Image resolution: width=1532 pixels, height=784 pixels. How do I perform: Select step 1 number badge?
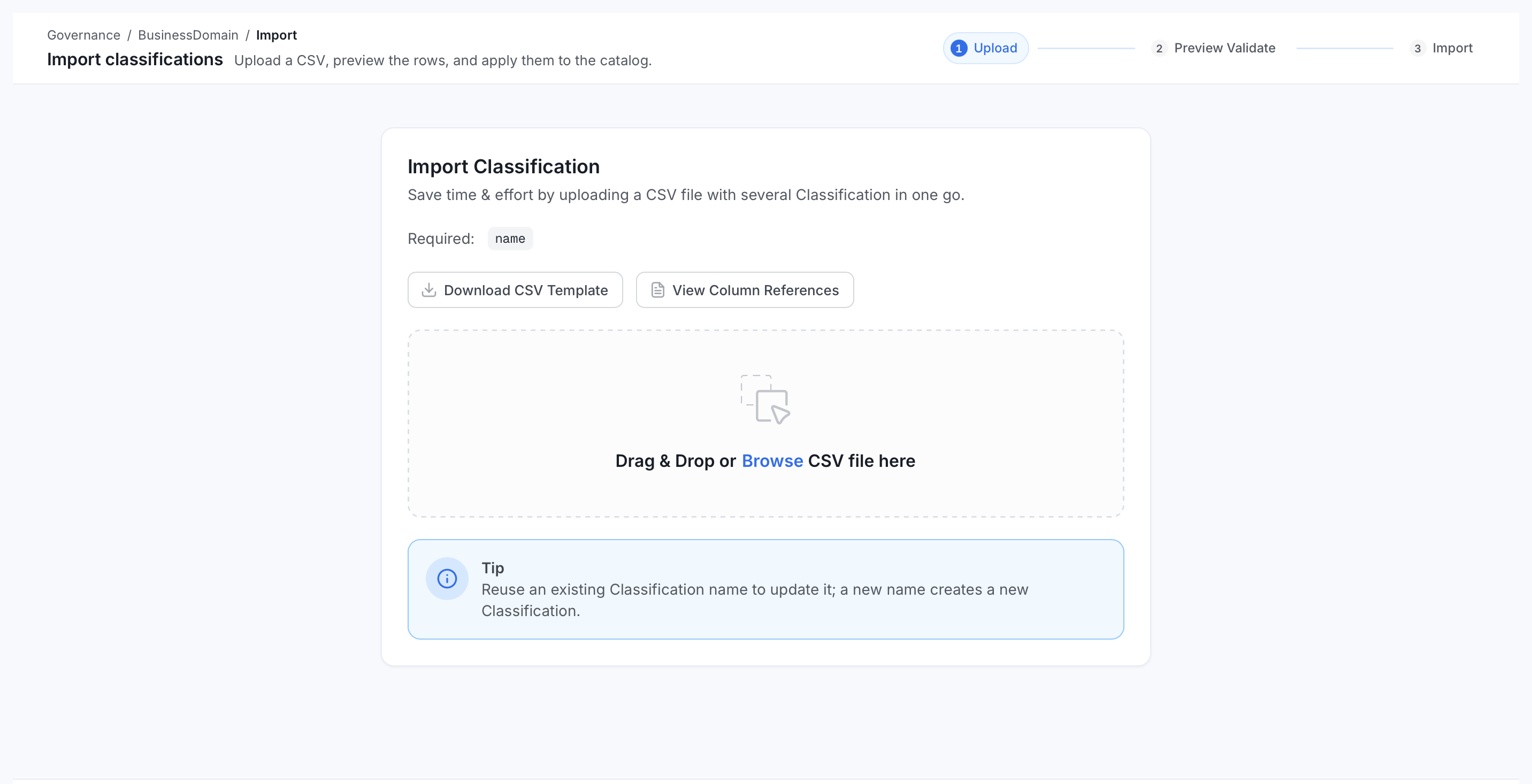click(958, 48)
